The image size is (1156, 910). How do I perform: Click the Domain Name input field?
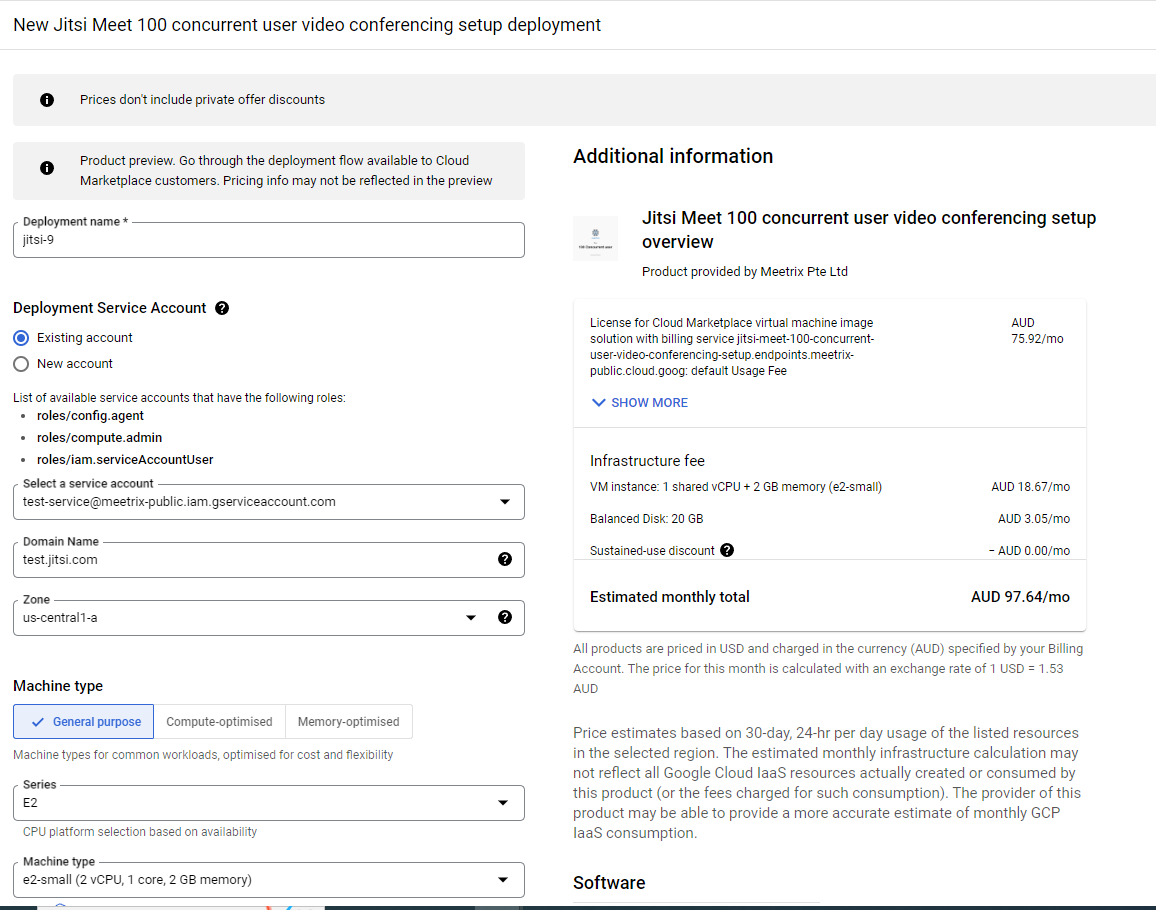pyautogui.click(x=250, y=559)
